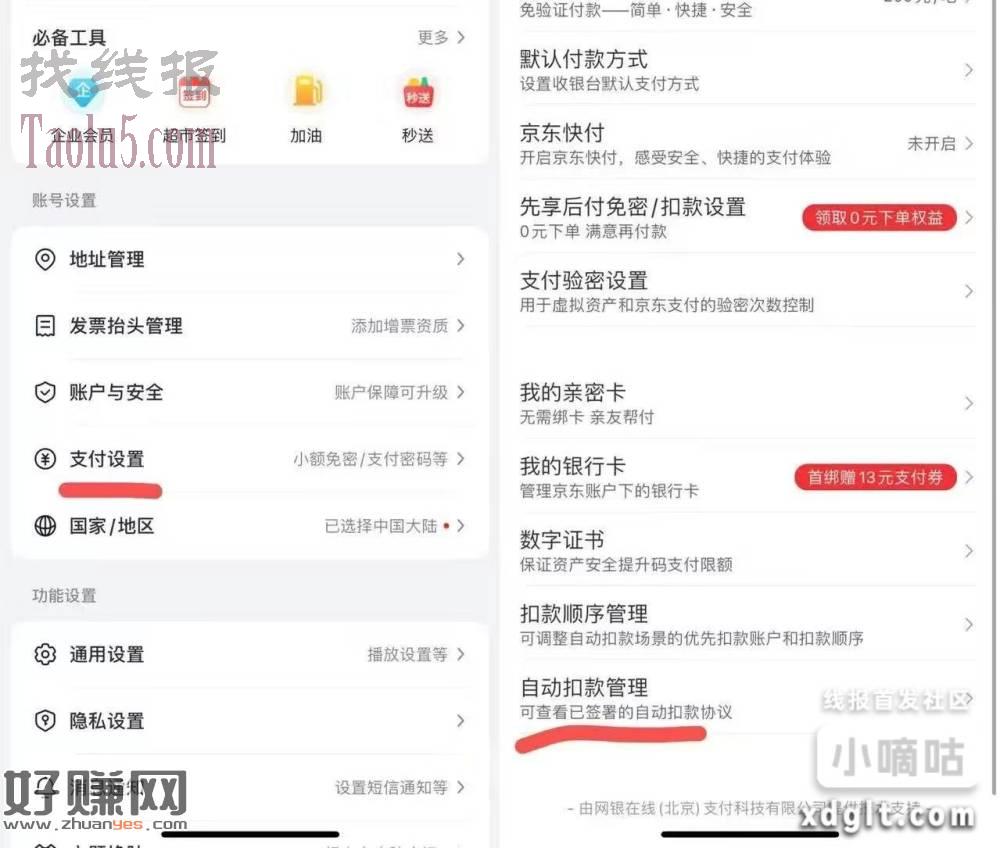Screen dimensions: 1000x848
Task: Open 扣款顺序管理 menu entry
Action: [747, 624]
